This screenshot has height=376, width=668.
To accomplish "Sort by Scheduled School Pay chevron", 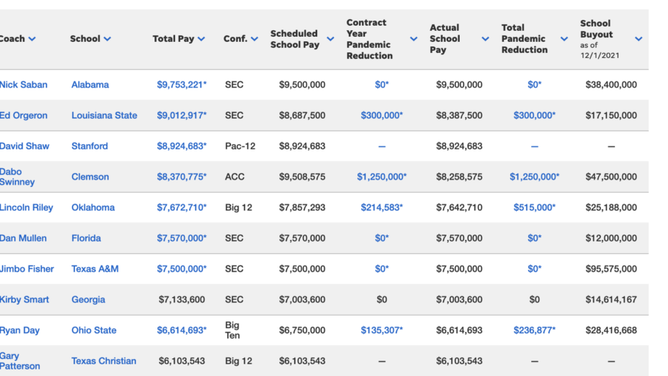I will tap(331, 39).
